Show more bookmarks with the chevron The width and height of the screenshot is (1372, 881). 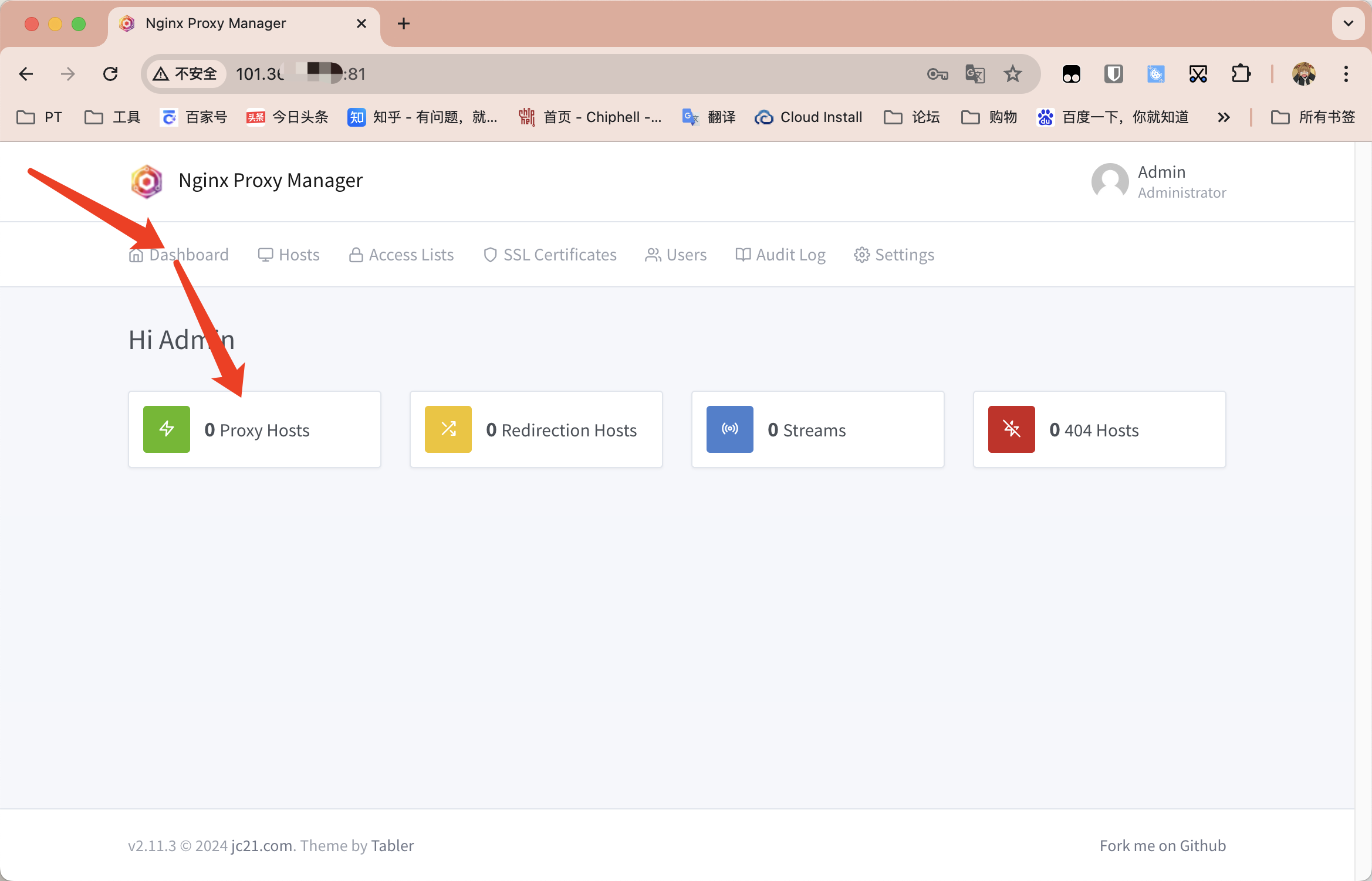[x=1223, y=117]
